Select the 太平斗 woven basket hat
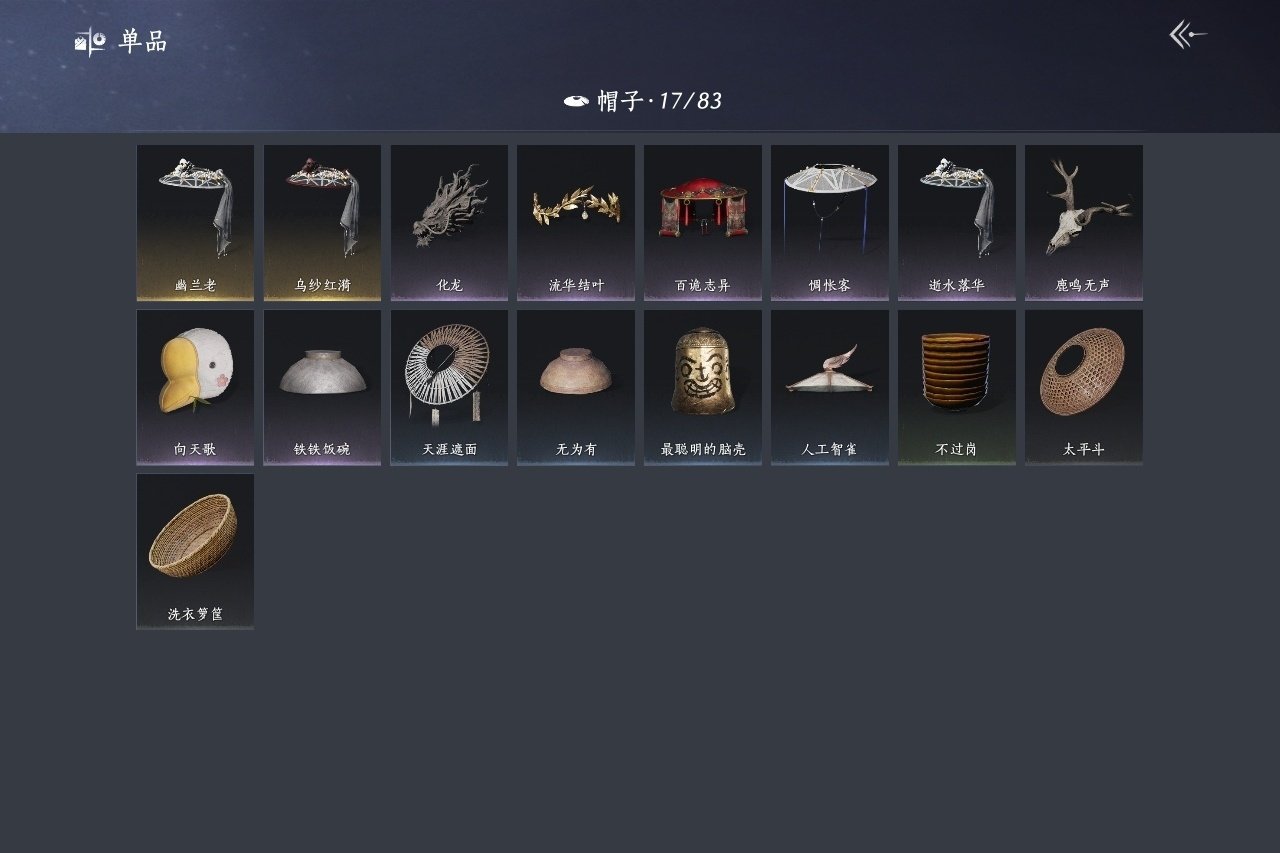This screenshot has height=853, width=1280. click(1084, 387)
